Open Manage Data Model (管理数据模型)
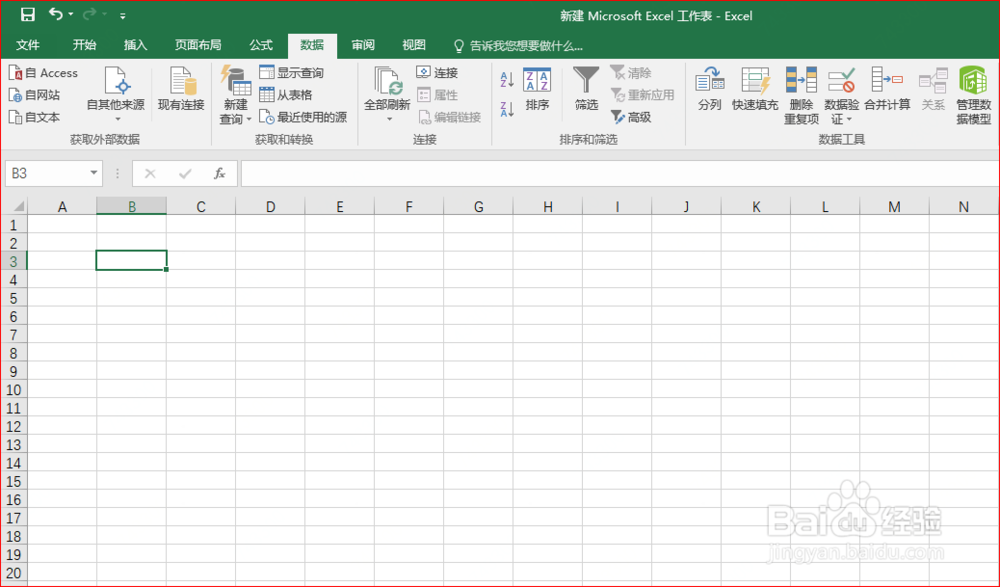 tap(973, 96)
